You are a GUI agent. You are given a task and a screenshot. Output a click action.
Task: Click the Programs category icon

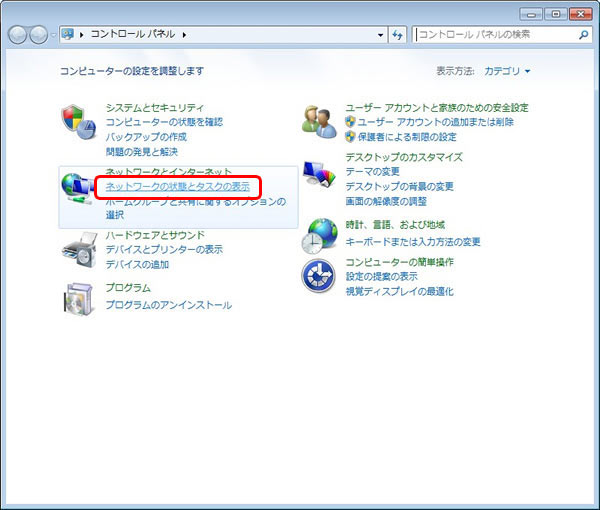(x=78, y=297)
